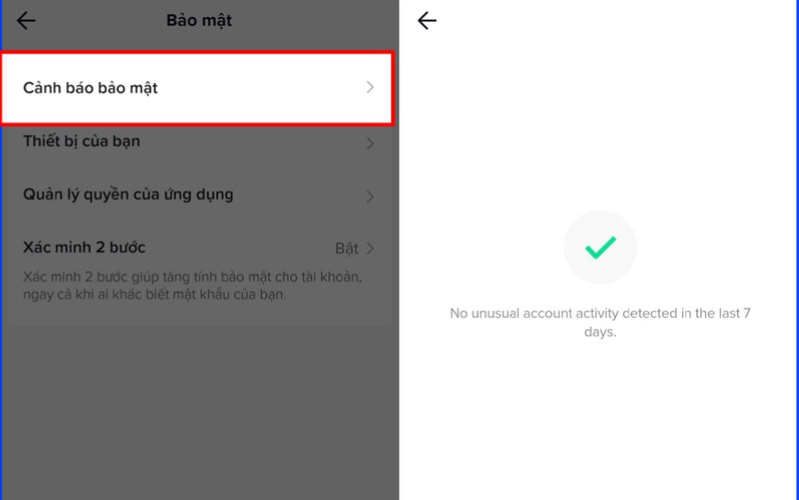799x500 pixels.
Task: Open the chevron next to Thiết bị của bạn
Action: (370, 144)
